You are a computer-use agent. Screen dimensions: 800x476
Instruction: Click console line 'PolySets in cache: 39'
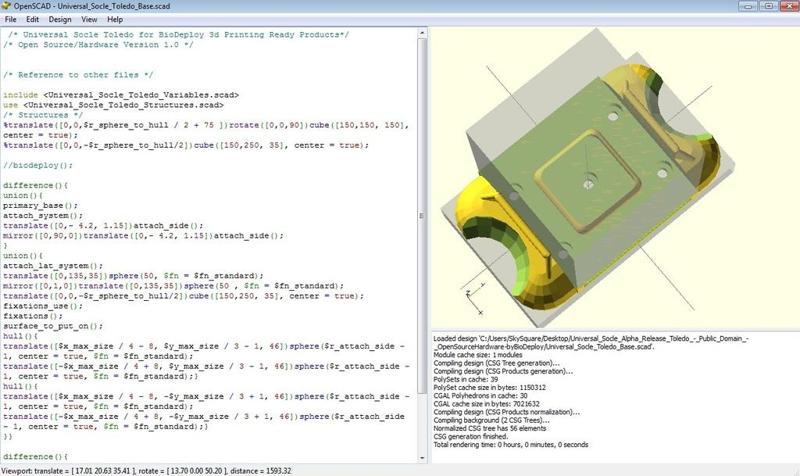(465, 379)
